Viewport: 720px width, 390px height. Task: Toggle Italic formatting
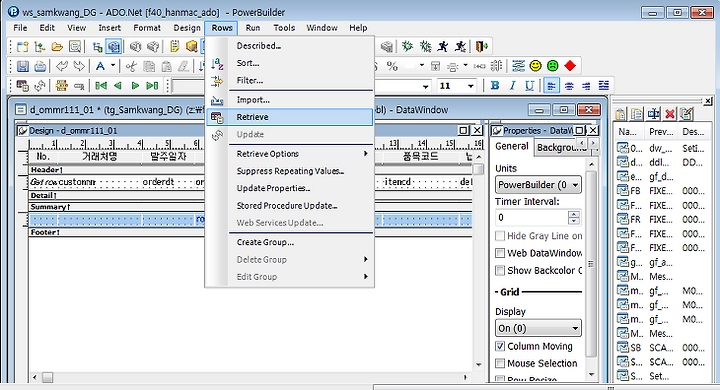pyautogui.click(x=512, y=85)
